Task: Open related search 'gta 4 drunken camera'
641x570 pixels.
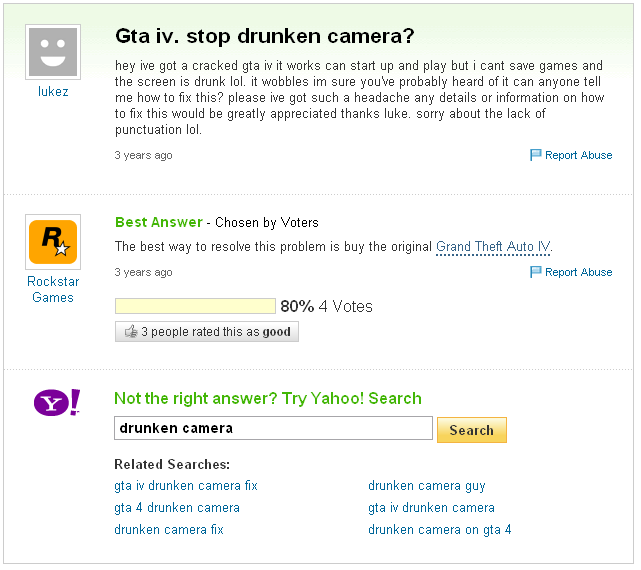Action: pos(177,507)
